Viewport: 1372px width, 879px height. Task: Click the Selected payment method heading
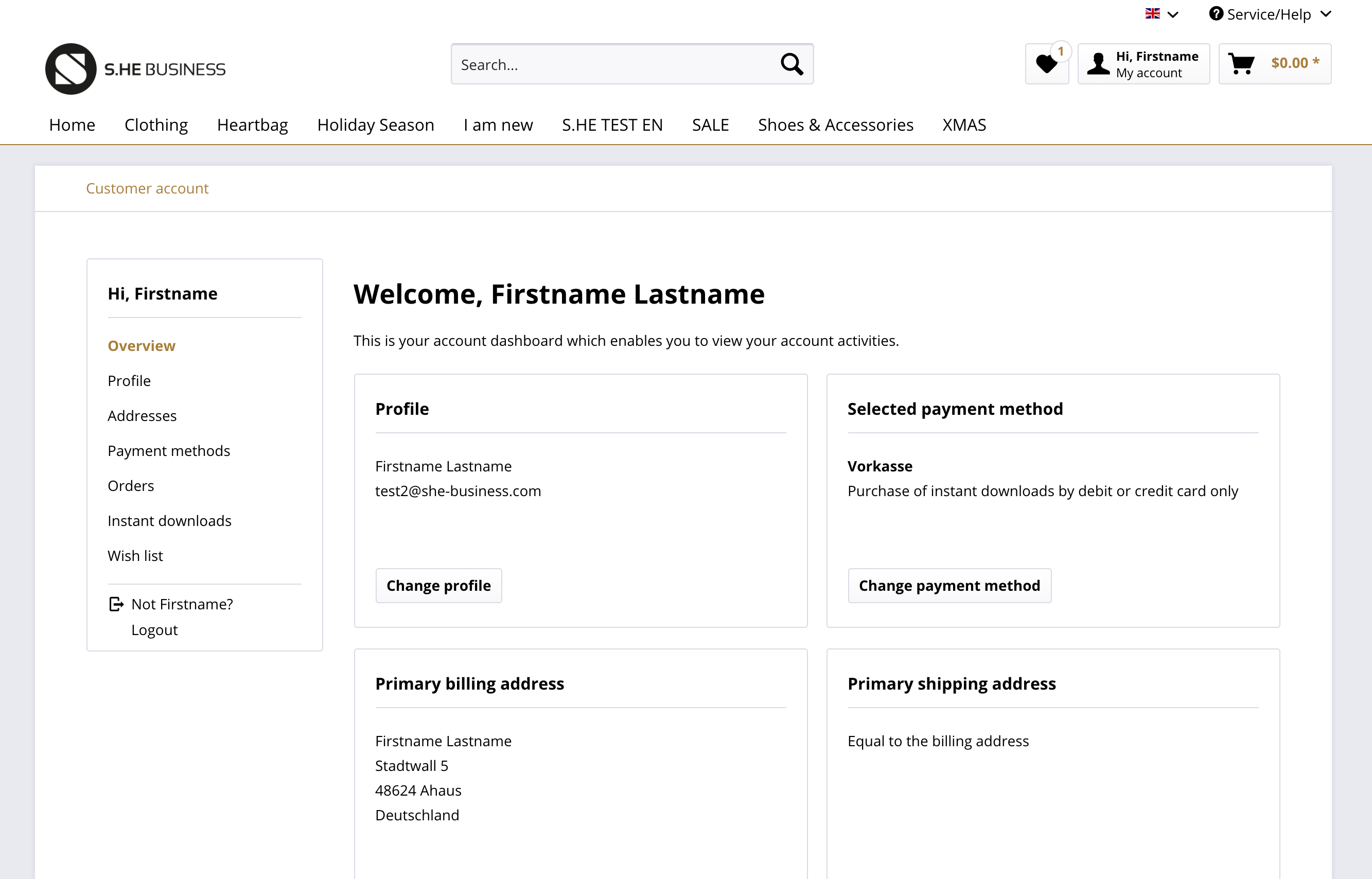955,409
